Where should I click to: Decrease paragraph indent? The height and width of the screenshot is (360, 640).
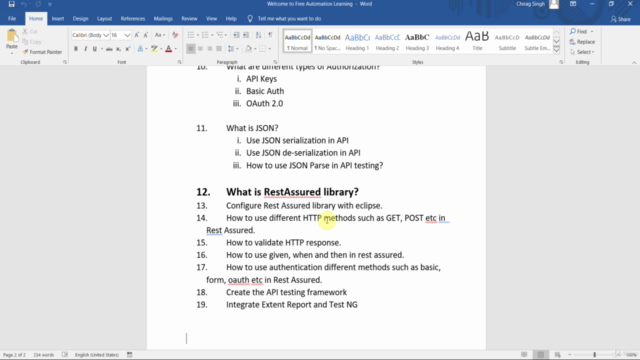(236, 35)
